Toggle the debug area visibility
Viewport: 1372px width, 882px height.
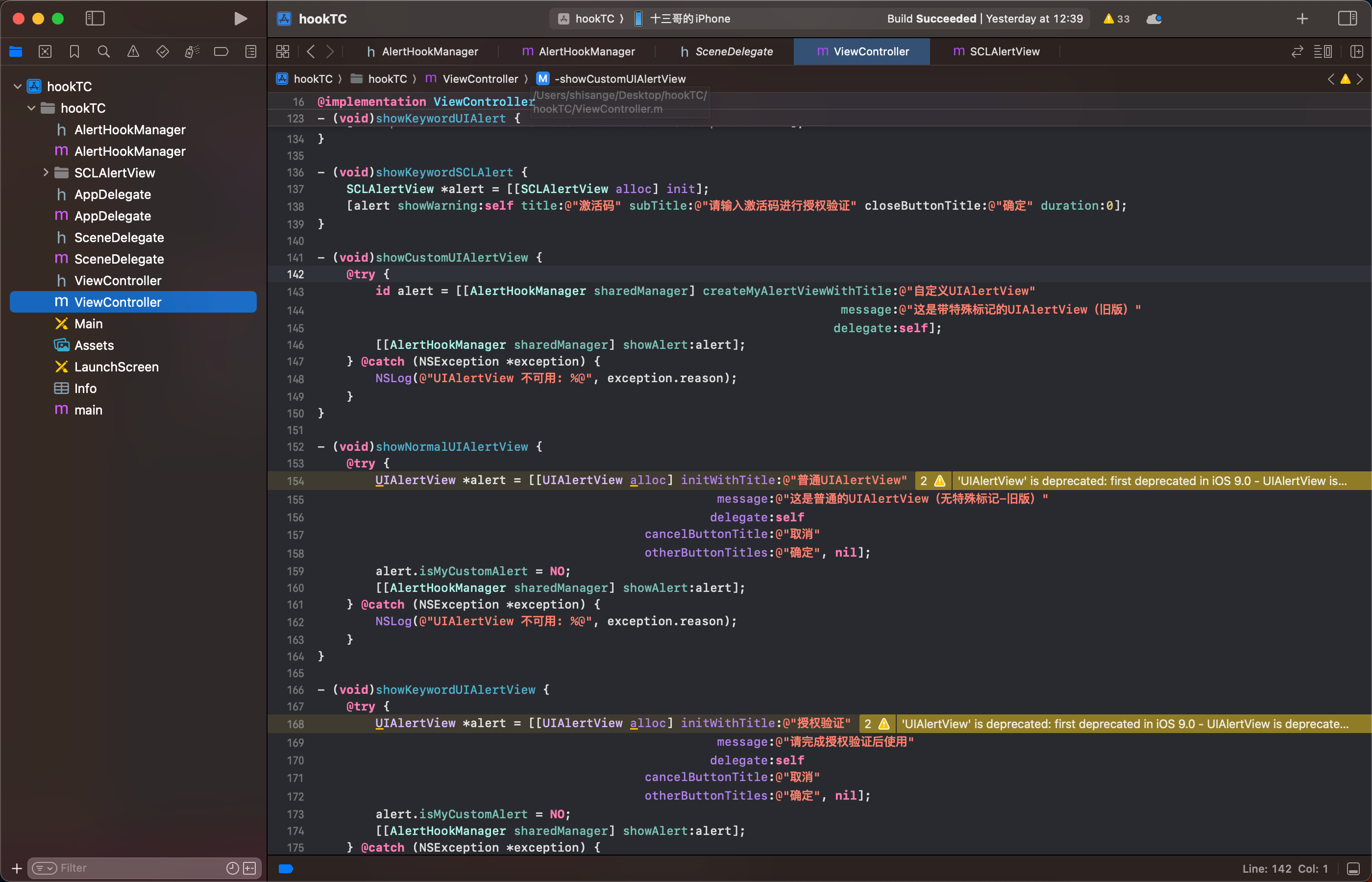pos(1354,869)
